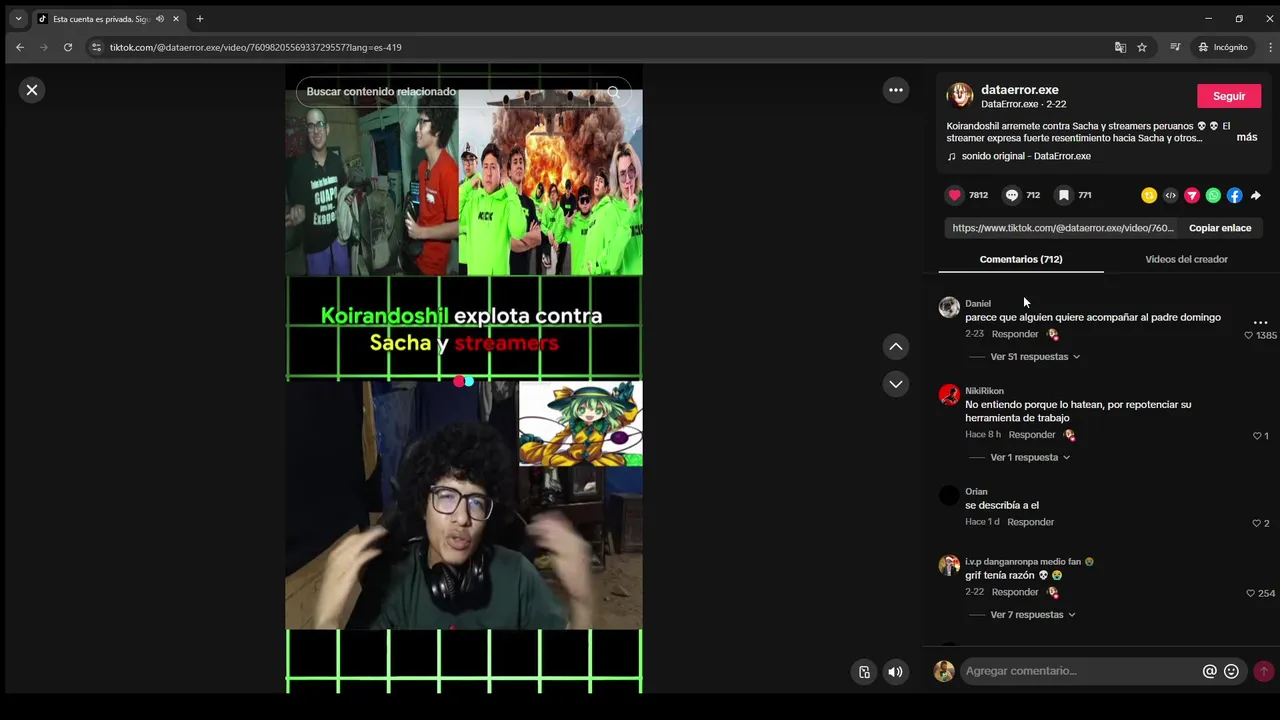Click Copiar enlace button

[x=1220, y=228]
